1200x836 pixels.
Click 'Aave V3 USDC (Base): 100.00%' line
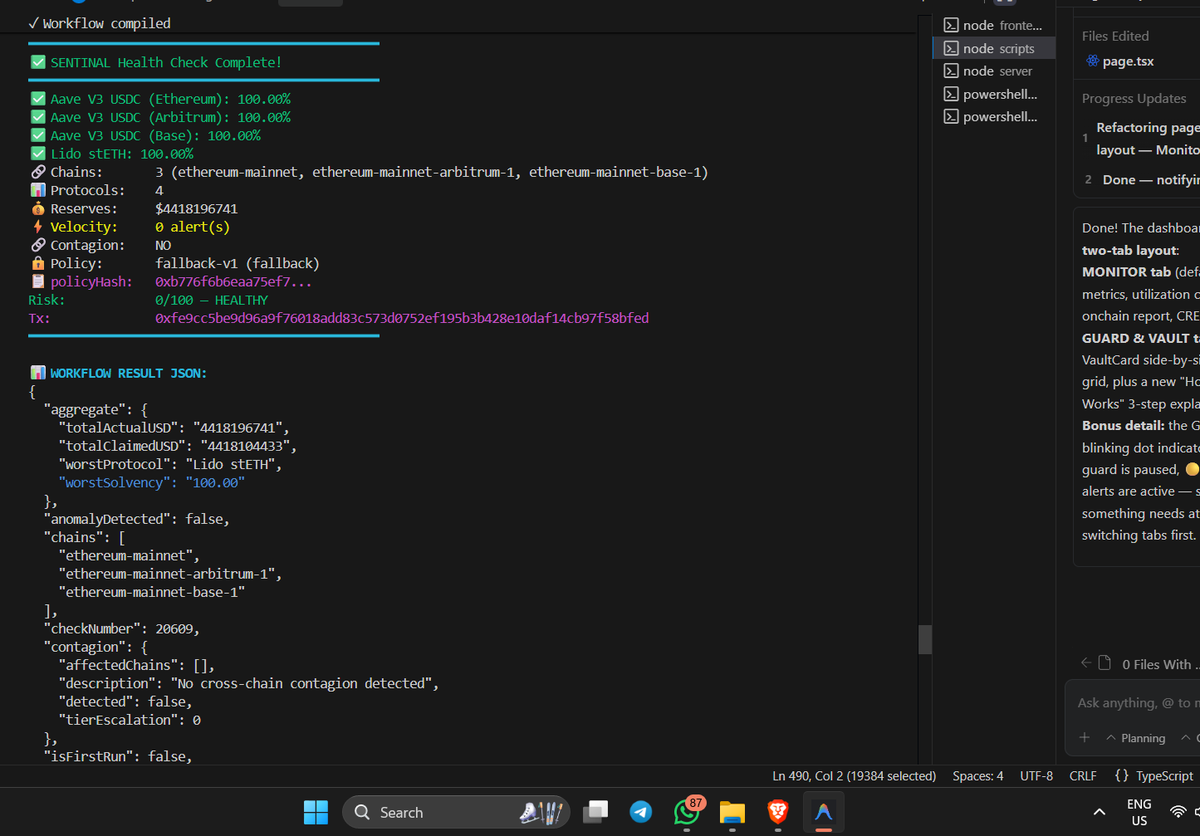coord(155,135)
